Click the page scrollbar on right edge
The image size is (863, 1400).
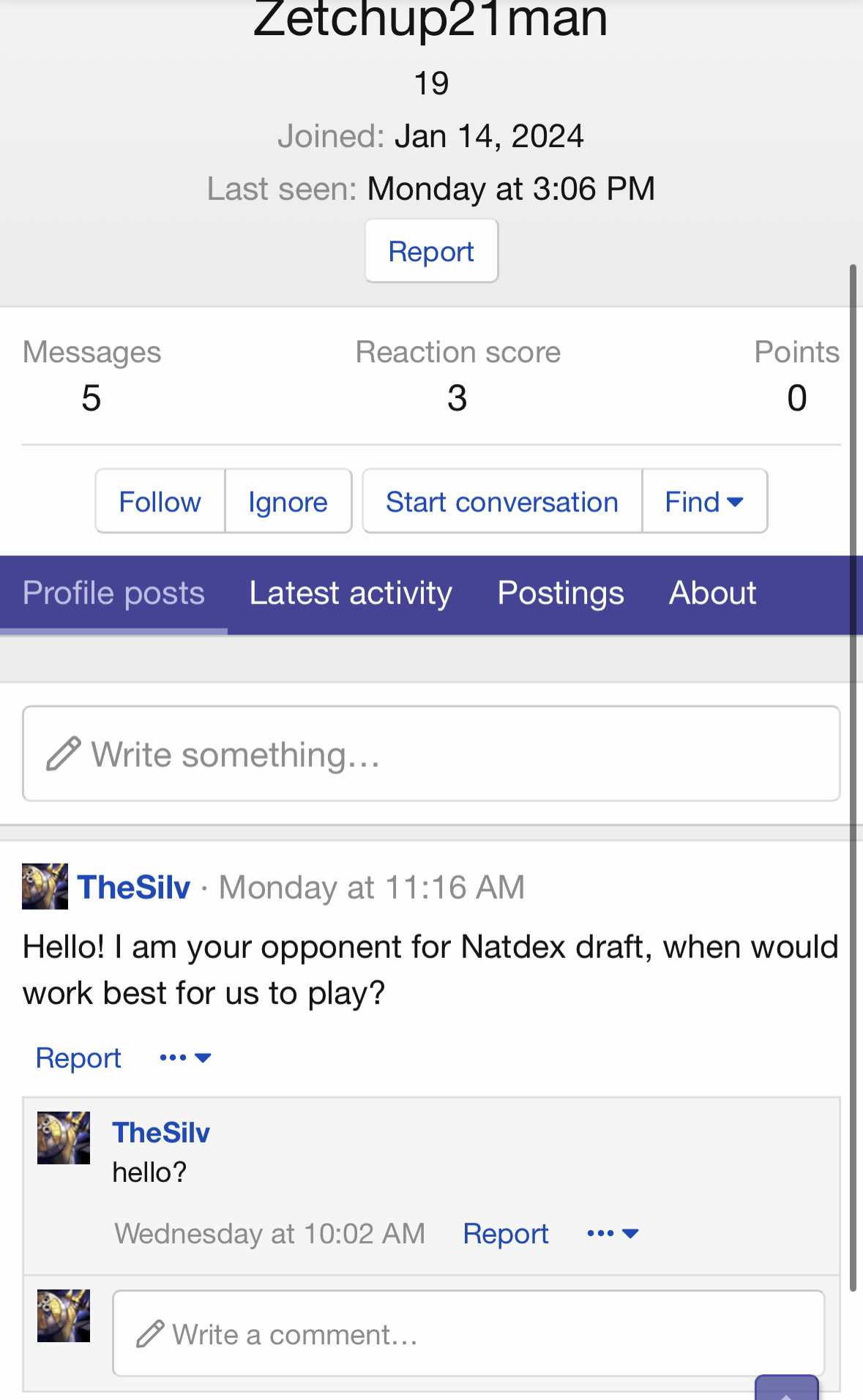(853, 776)
